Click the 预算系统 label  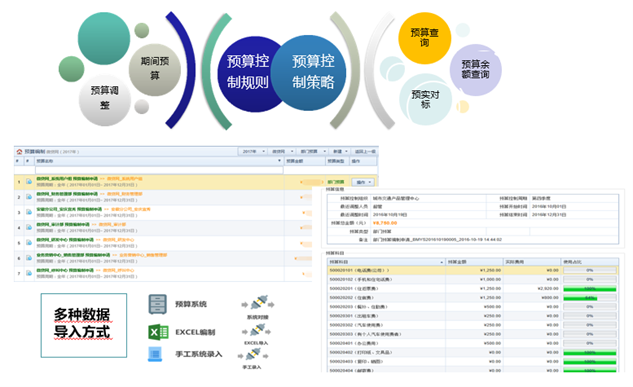point(191,304)
